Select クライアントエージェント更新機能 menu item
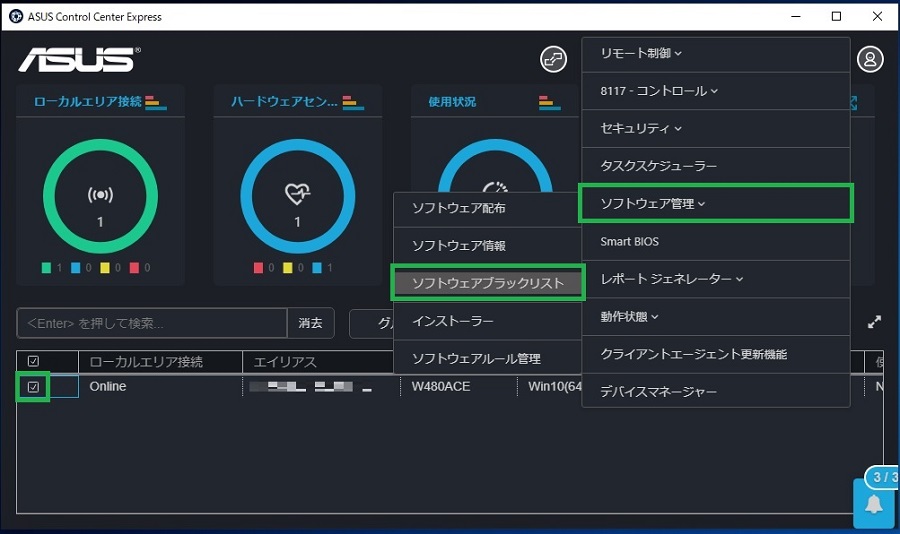 pos(716,354)
